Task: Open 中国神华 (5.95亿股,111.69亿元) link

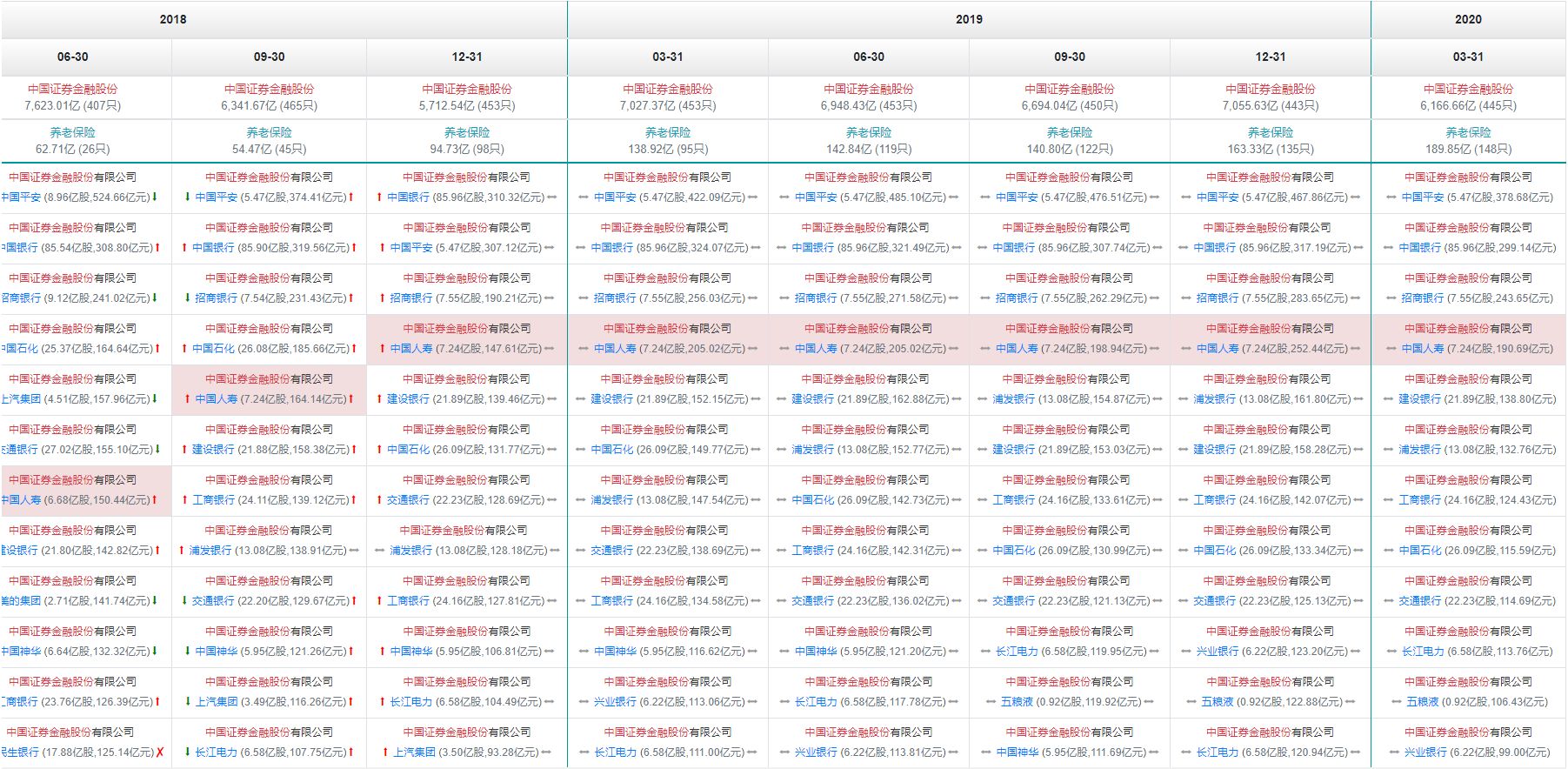Action: coord(1018,752)
